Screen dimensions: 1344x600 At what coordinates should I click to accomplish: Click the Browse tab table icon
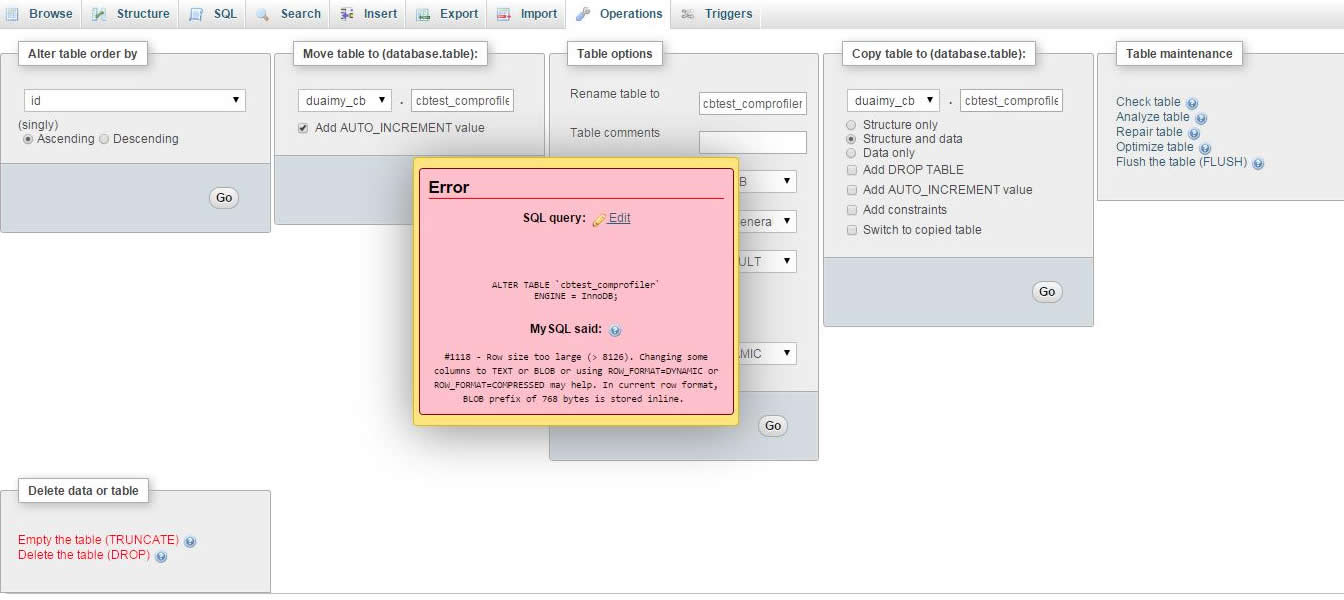pos(13,14)
